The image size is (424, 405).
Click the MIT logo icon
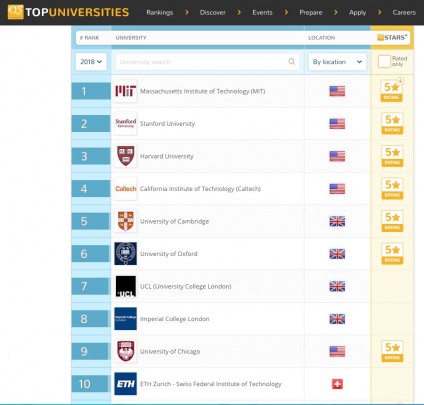(x=125, y=91)
